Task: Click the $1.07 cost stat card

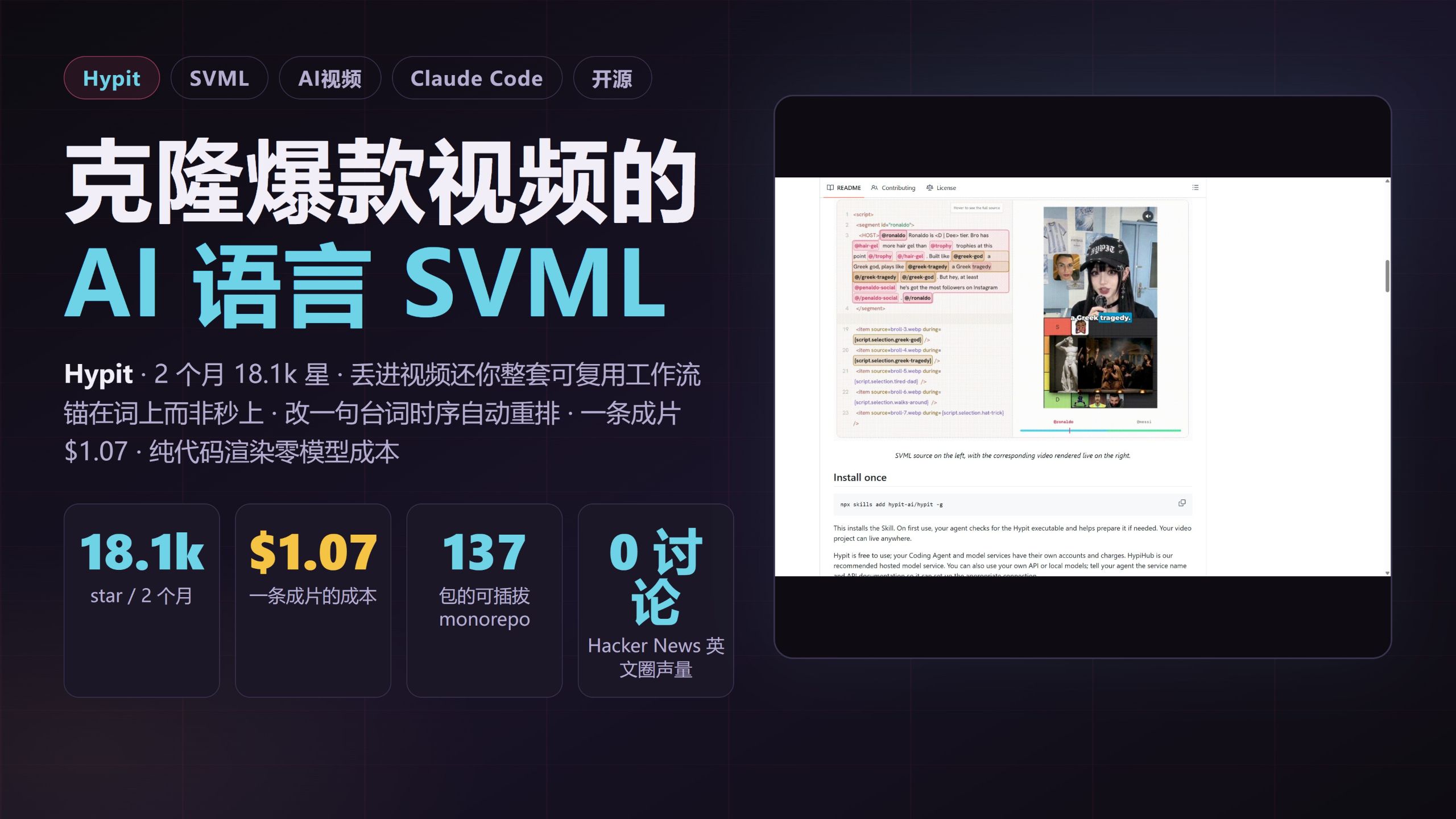Action: (x=313, y=600)
